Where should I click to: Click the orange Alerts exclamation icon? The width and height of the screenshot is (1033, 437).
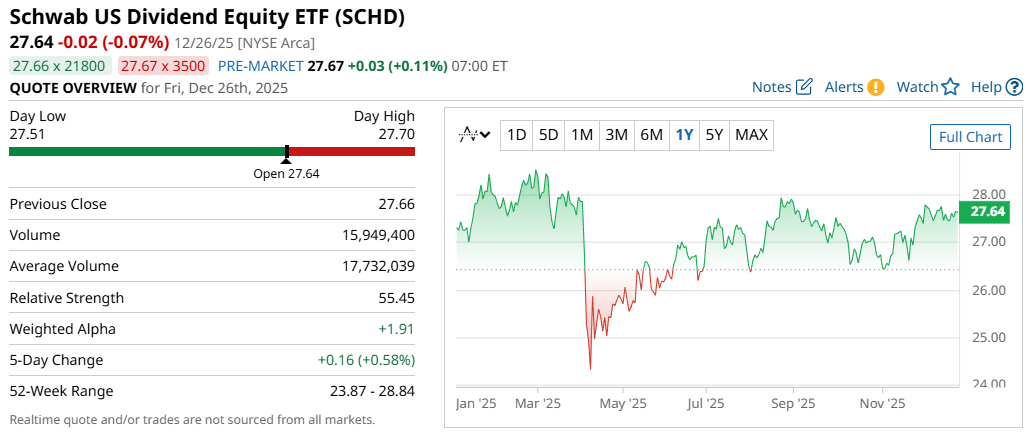pyautogui.click(x=876, y=87)
